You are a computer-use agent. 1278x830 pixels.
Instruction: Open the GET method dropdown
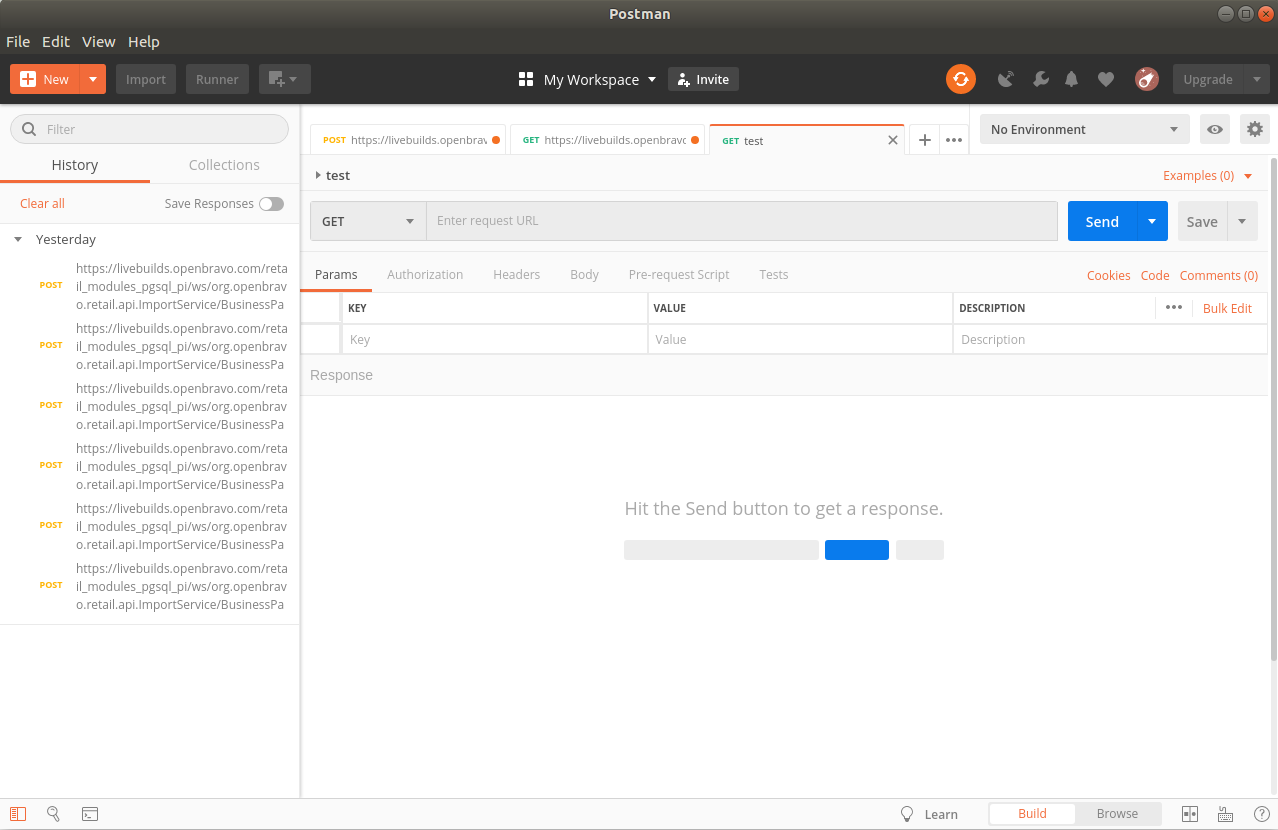[x=367, y=221]
